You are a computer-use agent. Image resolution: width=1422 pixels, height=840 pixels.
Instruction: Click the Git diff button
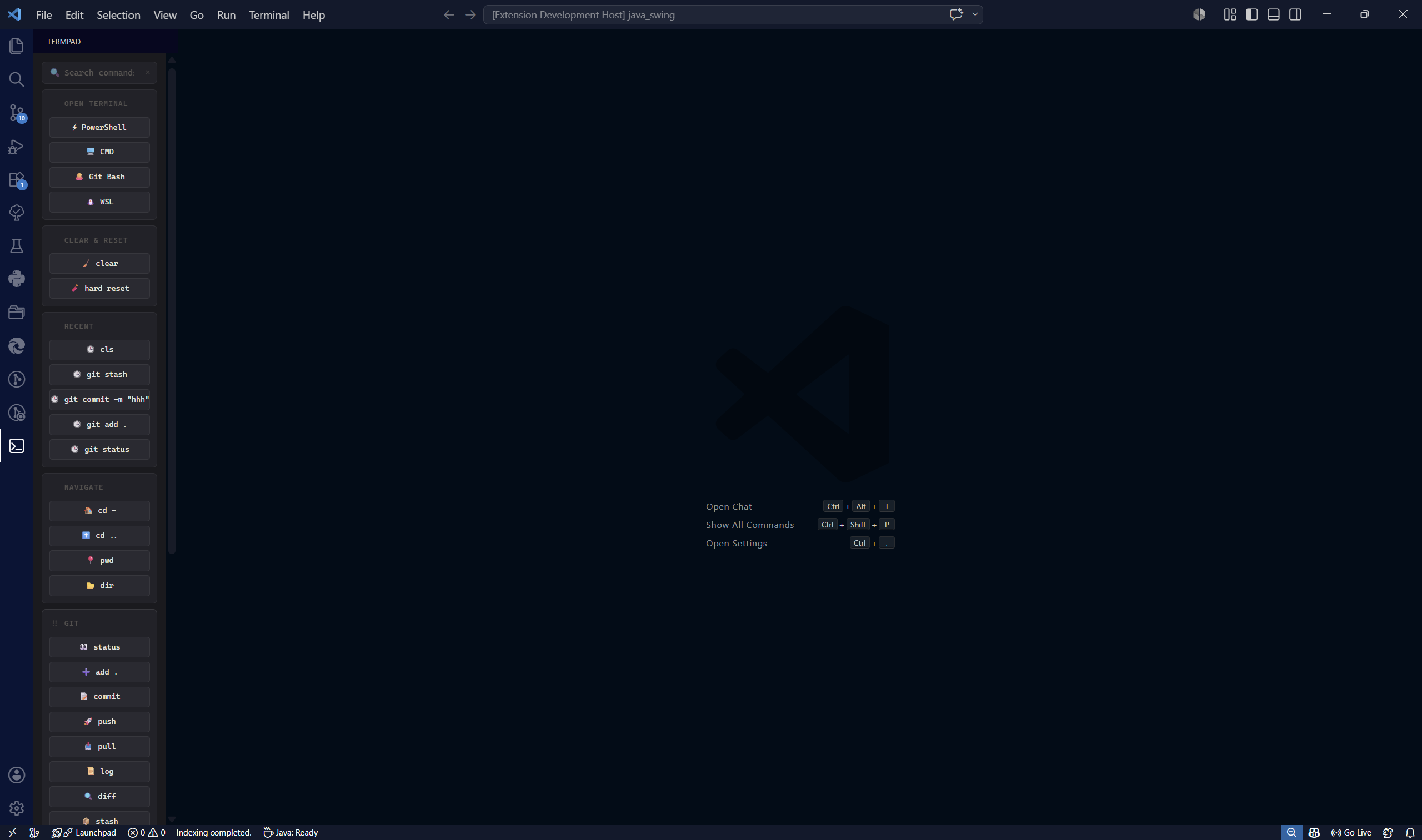(x=99, y=796)
